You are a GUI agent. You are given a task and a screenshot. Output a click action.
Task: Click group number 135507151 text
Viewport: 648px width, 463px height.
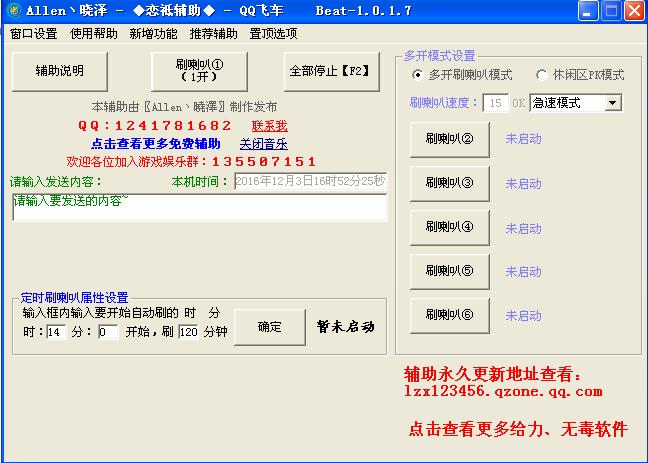pos(264,162)
